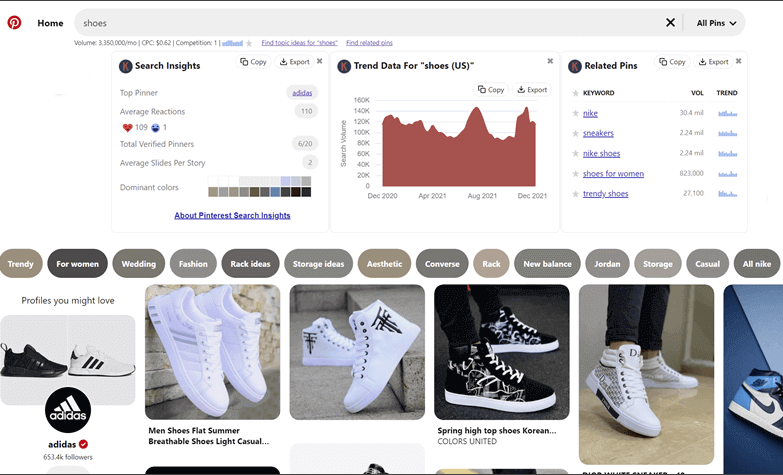Click the tan dominant color swatch
The width and height of the screenshot is (783, 475).
[213, 192]
